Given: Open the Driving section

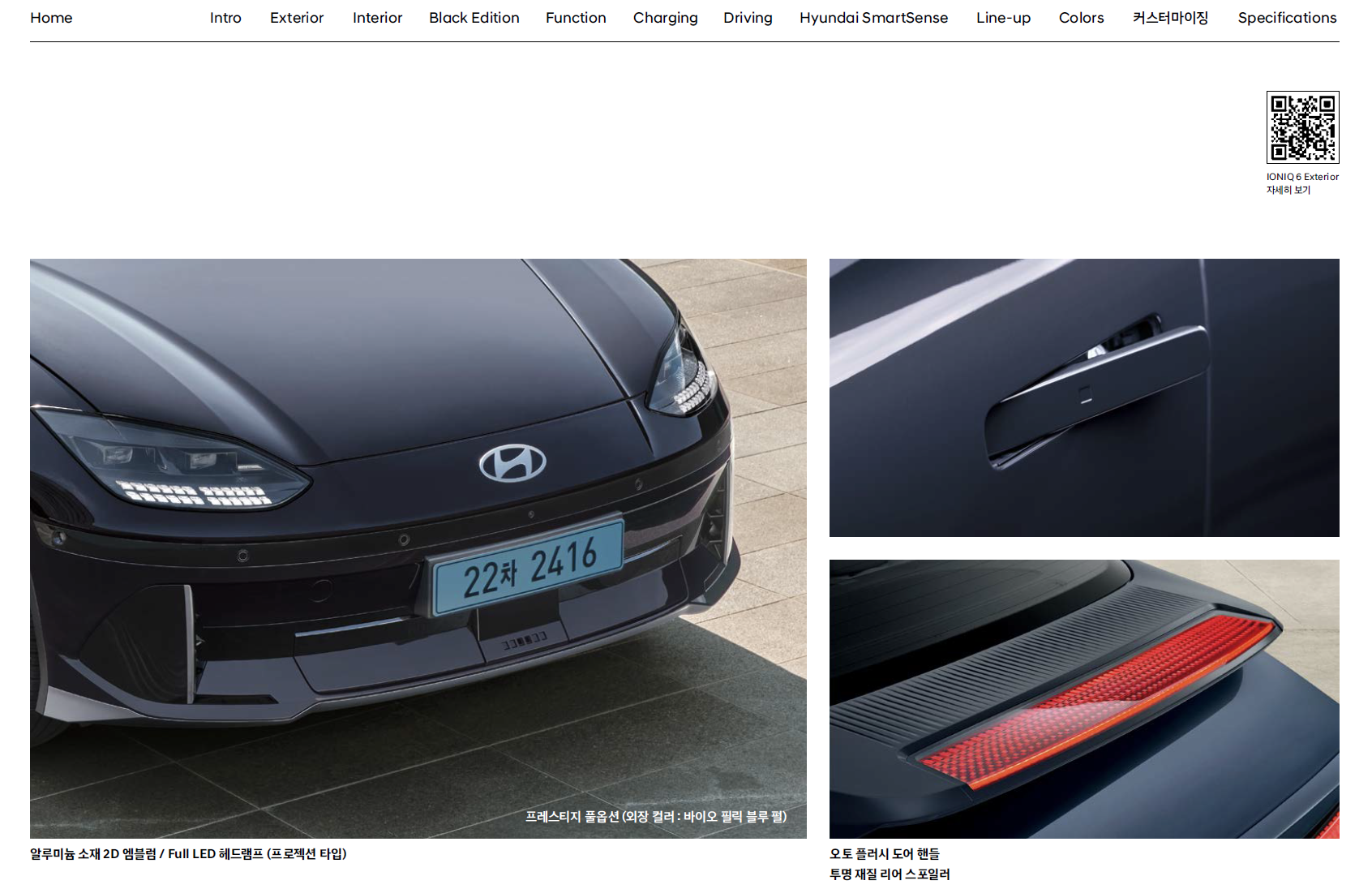Looking at the screenshot, I should point(748,18).
